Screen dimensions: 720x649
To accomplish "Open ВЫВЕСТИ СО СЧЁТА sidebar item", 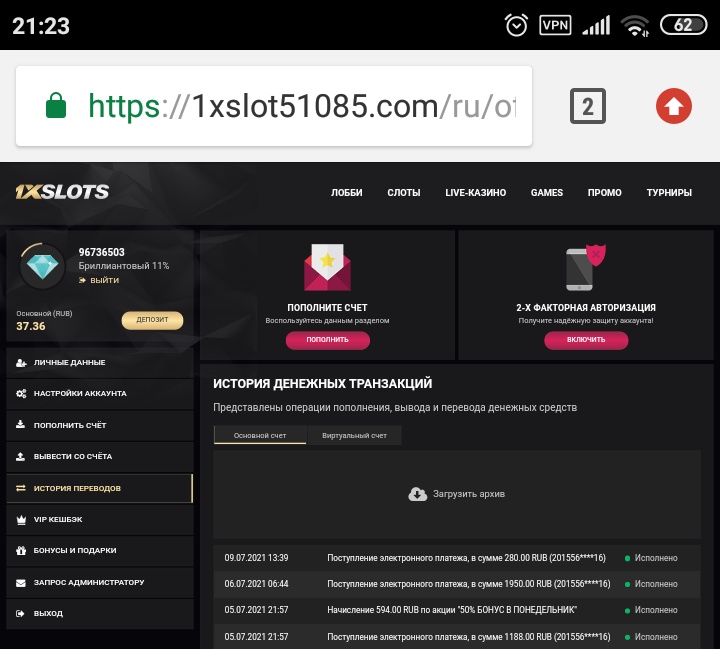I will click(100, 456).
